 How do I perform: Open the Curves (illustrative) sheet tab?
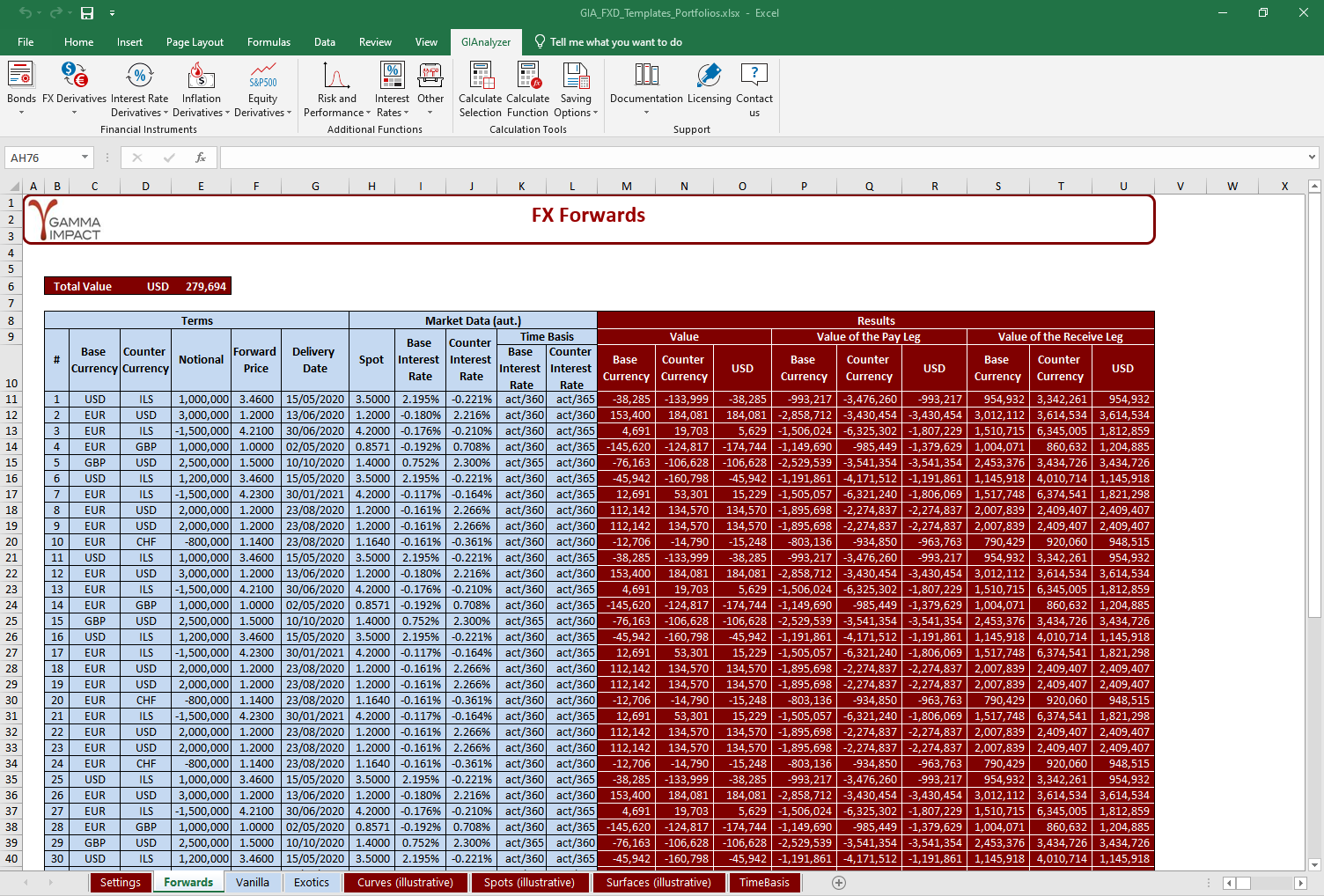click(405, 883)
